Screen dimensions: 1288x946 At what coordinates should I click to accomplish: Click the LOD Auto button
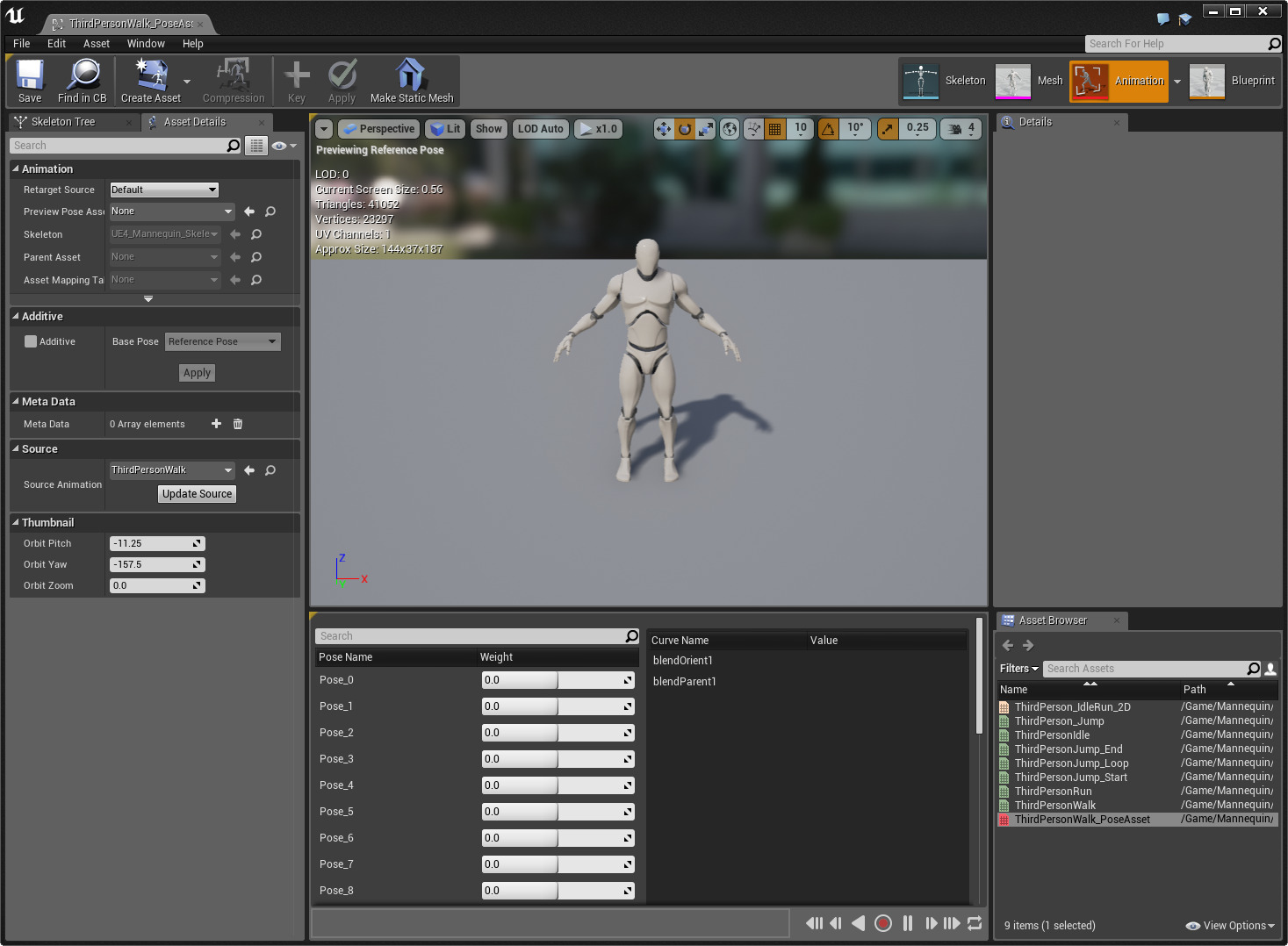click(540, 129)
